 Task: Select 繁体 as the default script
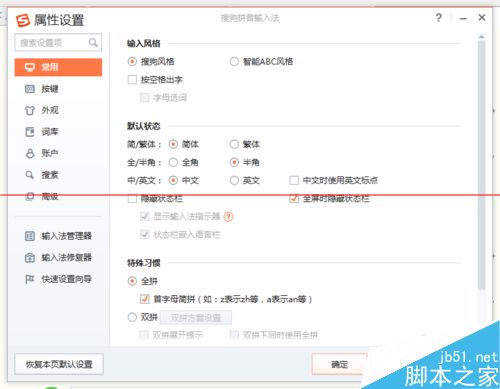tap(234, 144)
